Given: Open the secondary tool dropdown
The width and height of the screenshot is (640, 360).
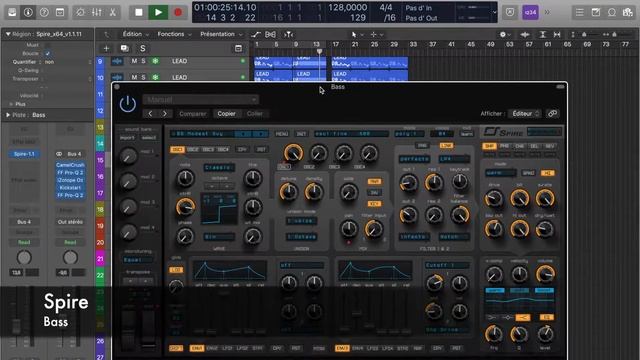Looking at the screenshot, I should click(376, 35).
